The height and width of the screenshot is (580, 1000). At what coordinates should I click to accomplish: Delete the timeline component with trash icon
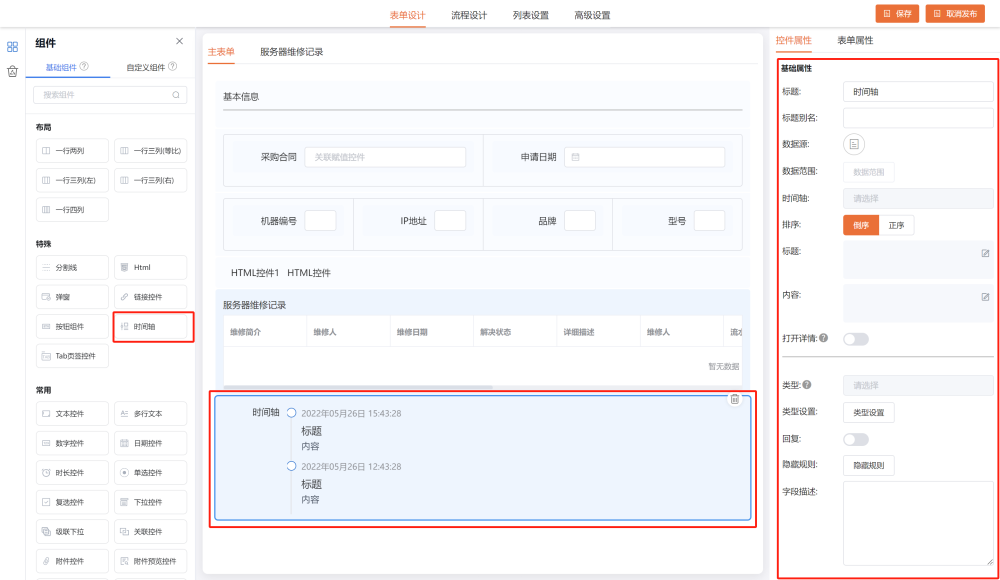coord(735,399)
